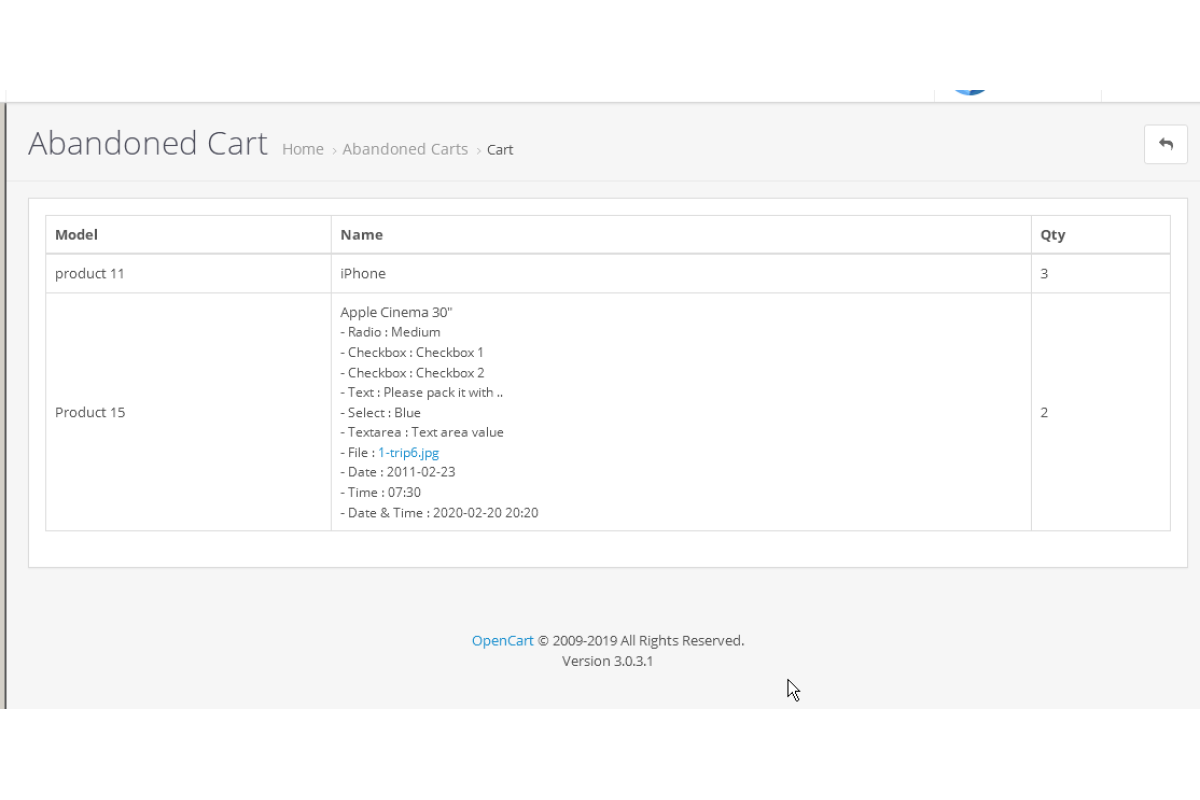1200x800 pixels.
Task: Click the iPhone product name
Action: pos(362,273)
